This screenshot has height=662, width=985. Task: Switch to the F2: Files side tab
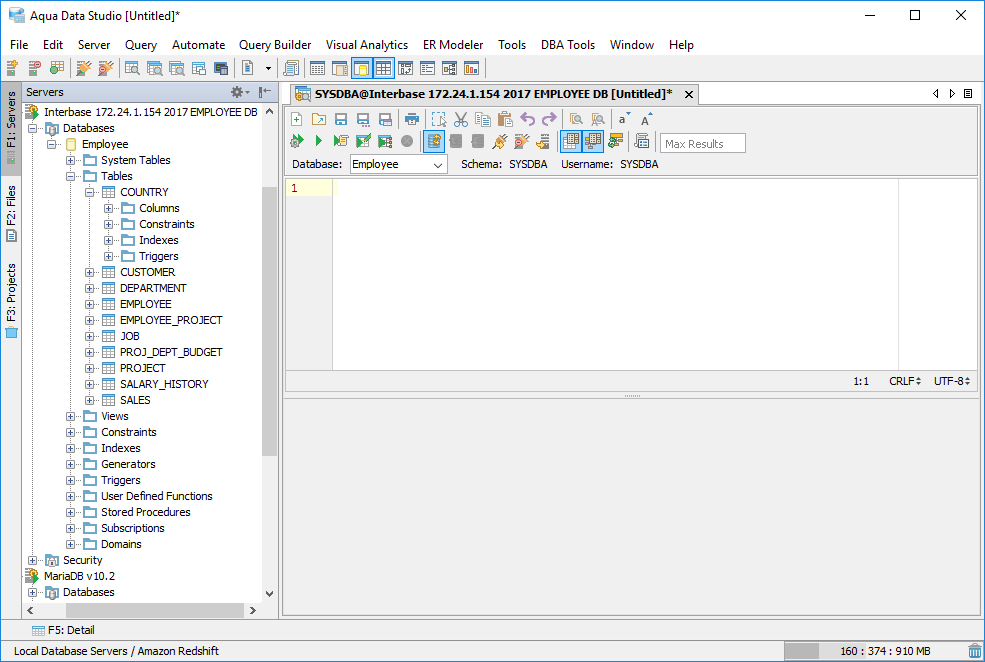11,213
